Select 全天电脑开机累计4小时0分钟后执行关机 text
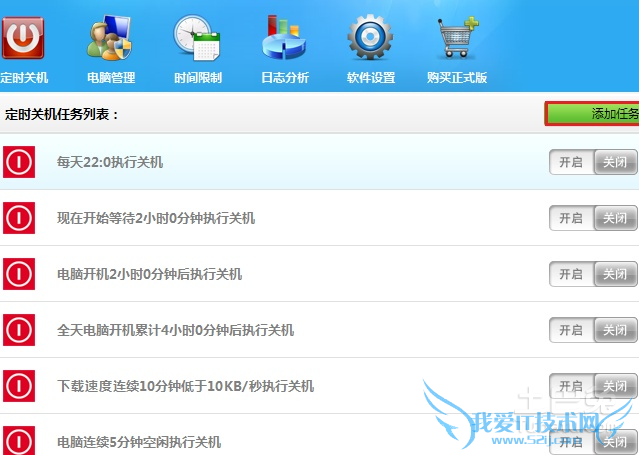 point(175,330)
